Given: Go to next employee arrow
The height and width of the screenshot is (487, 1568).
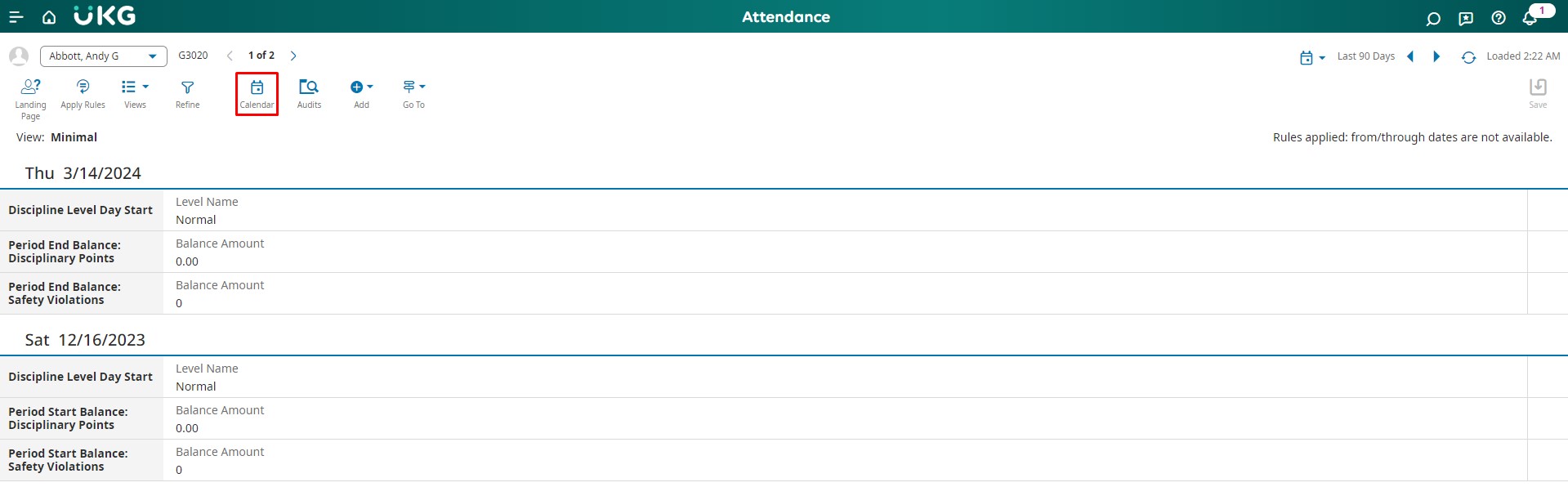Looking at the screenshot, I should (x=293, y=56).
